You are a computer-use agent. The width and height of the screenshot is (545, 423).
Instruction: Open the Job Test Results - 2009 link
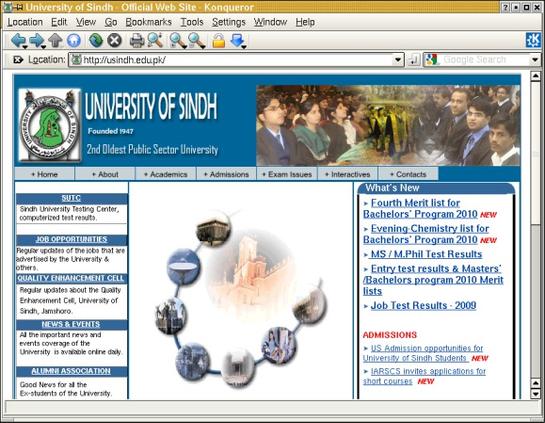point(423,306)
